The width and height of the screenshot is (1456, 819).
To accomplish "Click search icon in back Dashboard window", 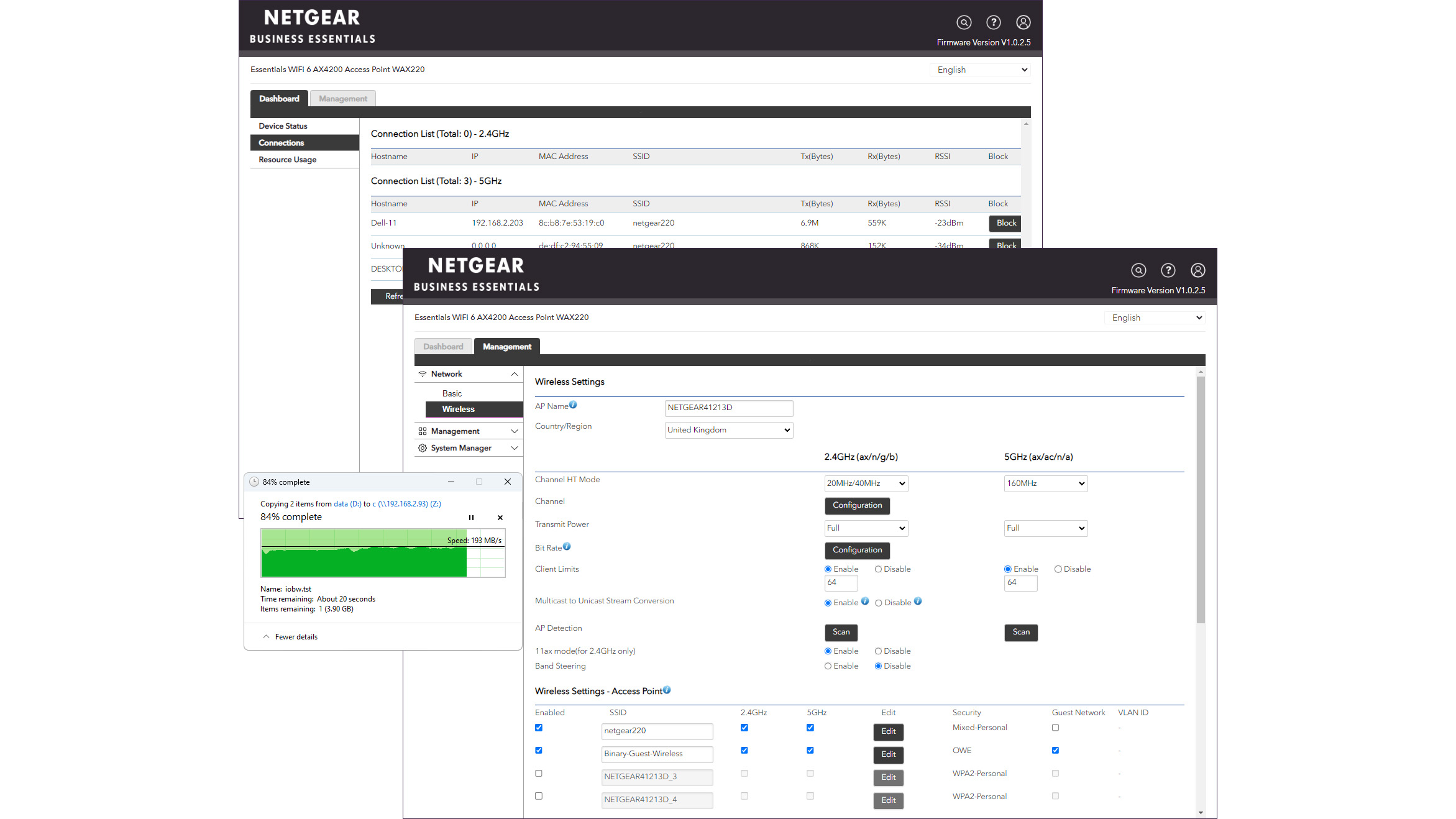I will click(x=963, y=22).
